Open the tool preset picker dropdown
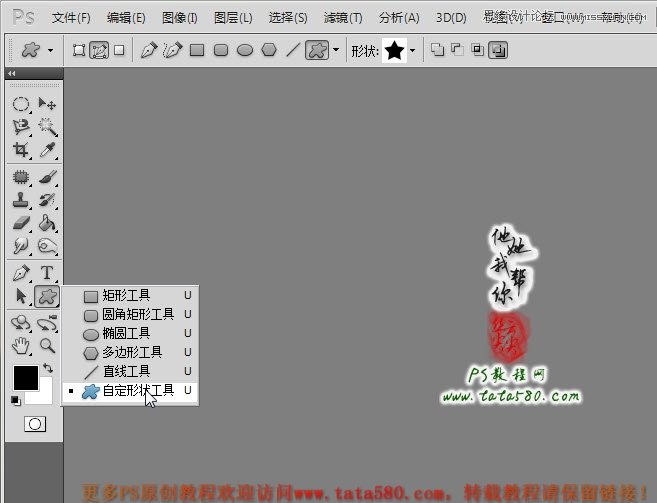Viewport: 657px width, 503px height. point(50,51)
